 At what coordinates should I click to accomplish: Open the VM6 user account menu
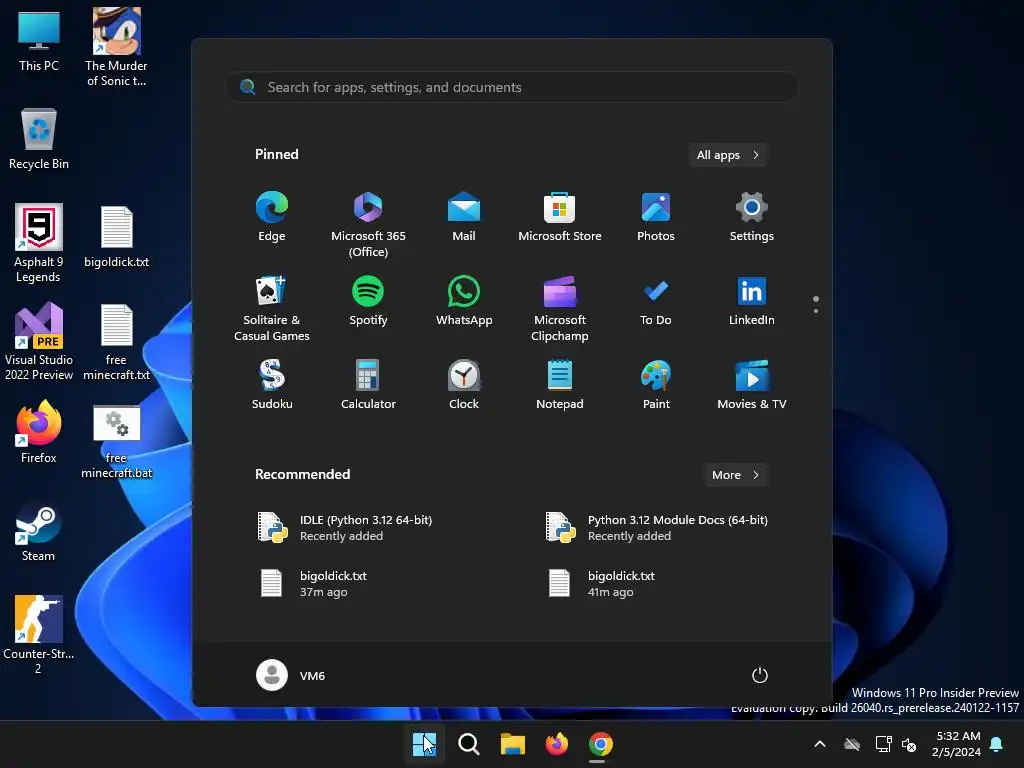point(291,675)
